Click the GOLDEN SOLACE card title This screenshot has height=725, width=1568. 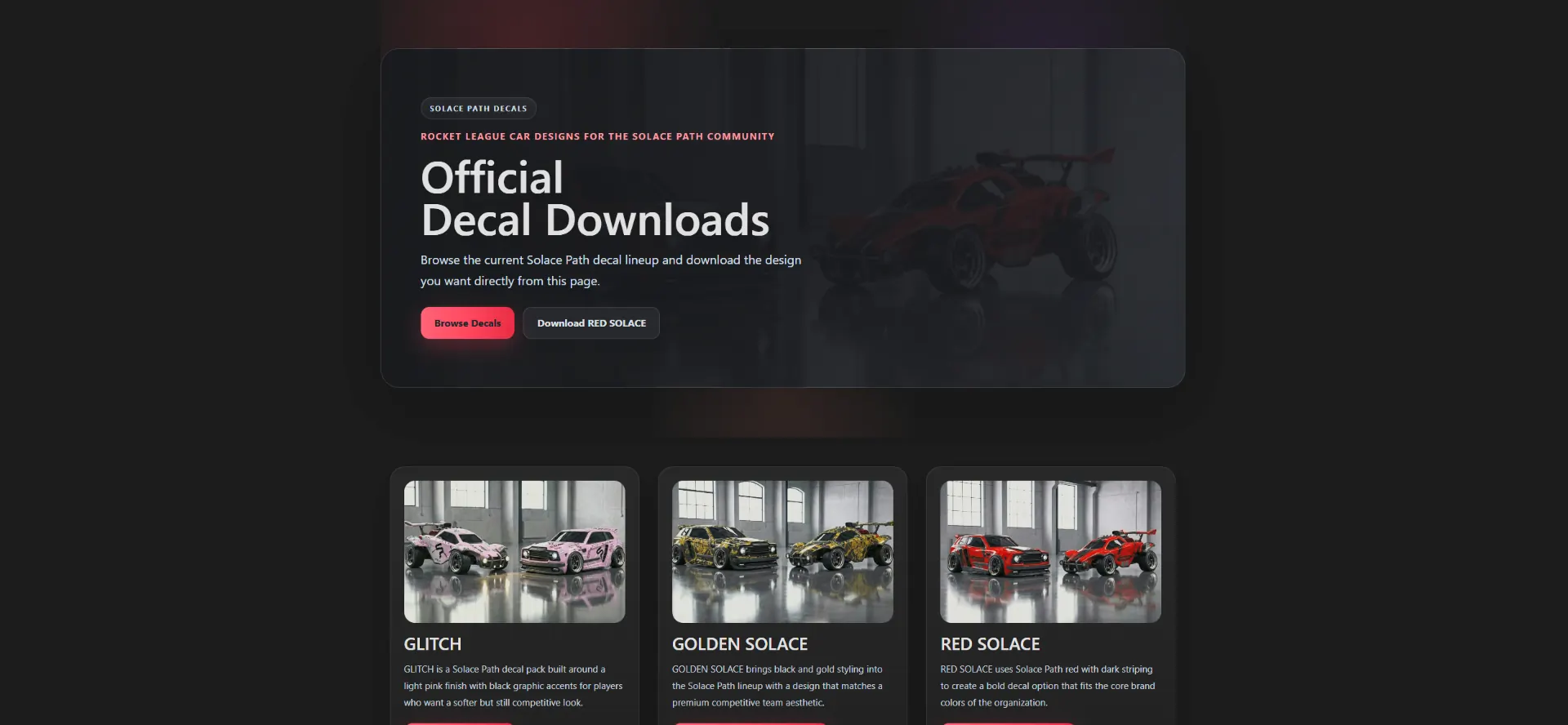740,644
